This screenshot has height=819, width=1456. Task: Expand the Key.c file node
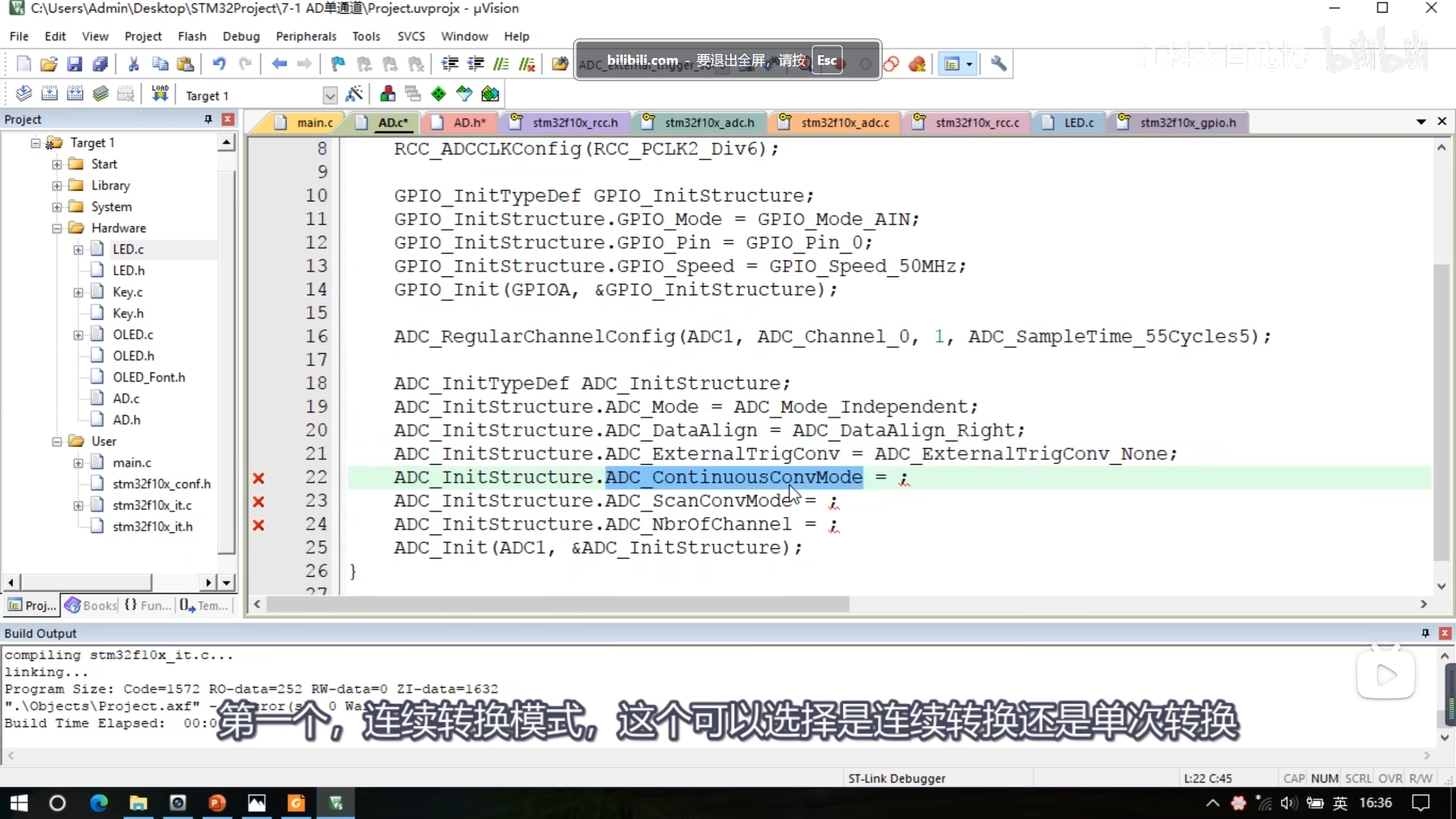[x=78, y=292]
